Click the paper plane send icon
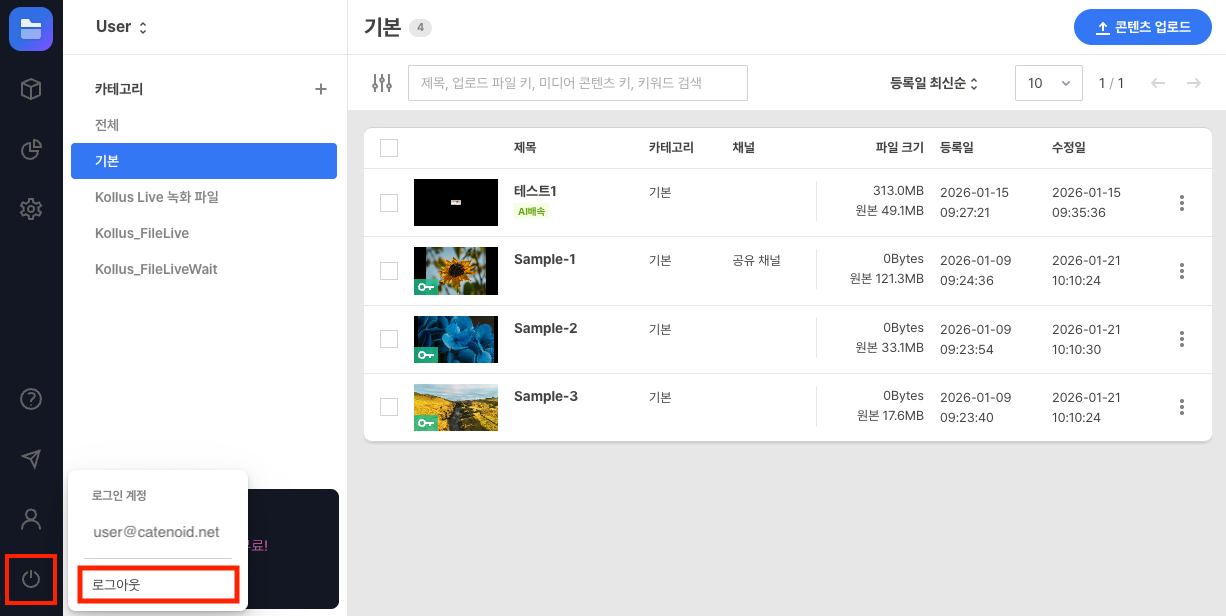The image size is (1226, 616). [31, 459]
